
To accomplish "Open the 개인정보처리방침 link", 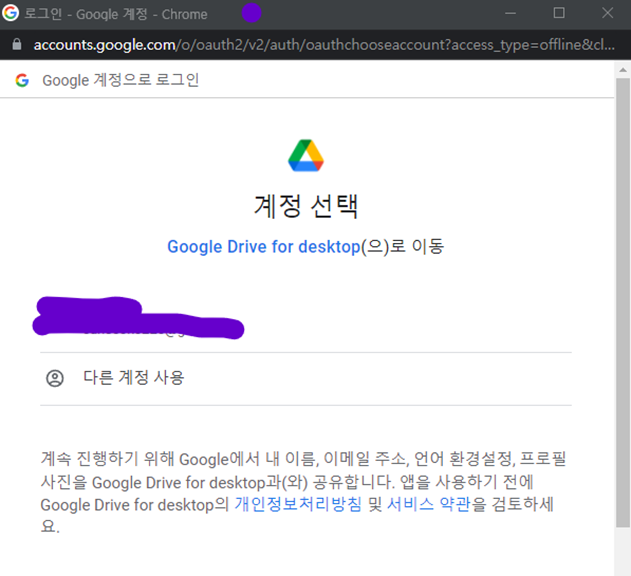I will tap(298, 504).
